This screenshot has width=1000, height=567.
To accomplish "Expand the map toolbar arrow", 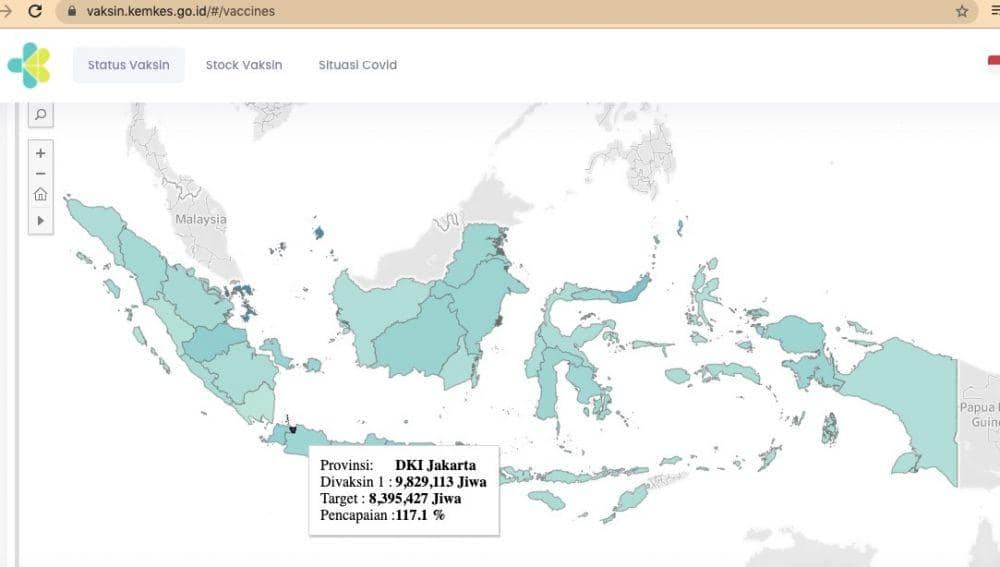I will (40, 219).
